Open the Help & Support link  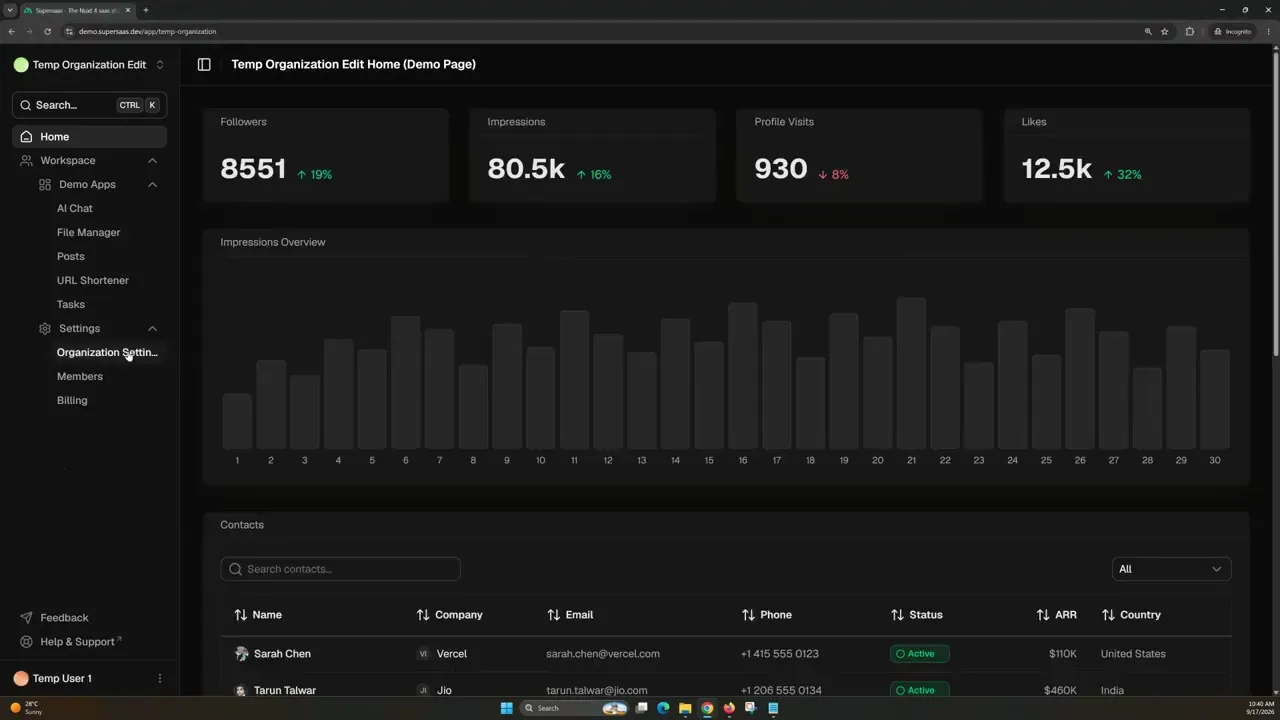pos(80,642)
